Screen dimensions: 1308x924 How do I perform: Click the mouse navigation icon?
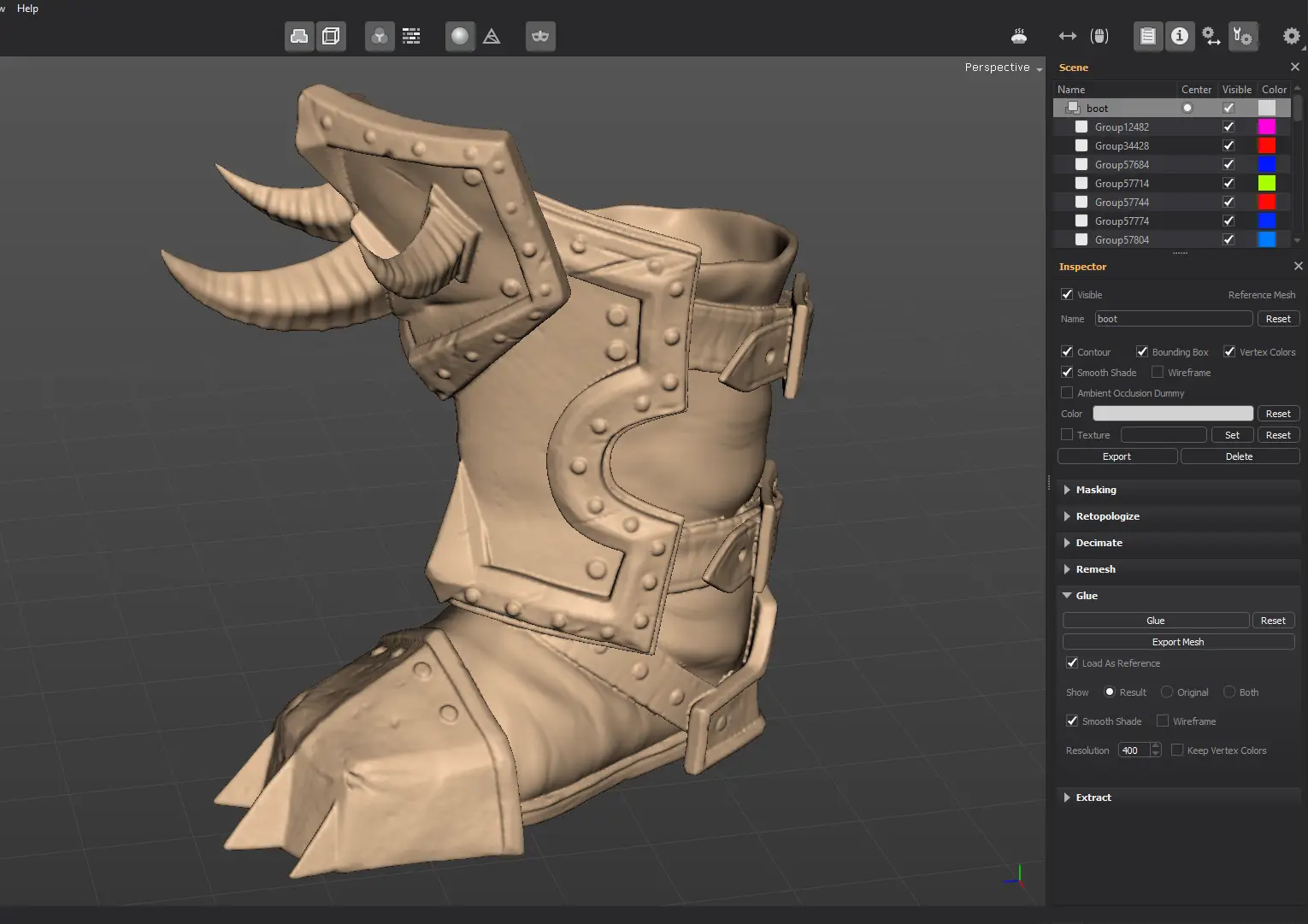1099,36
